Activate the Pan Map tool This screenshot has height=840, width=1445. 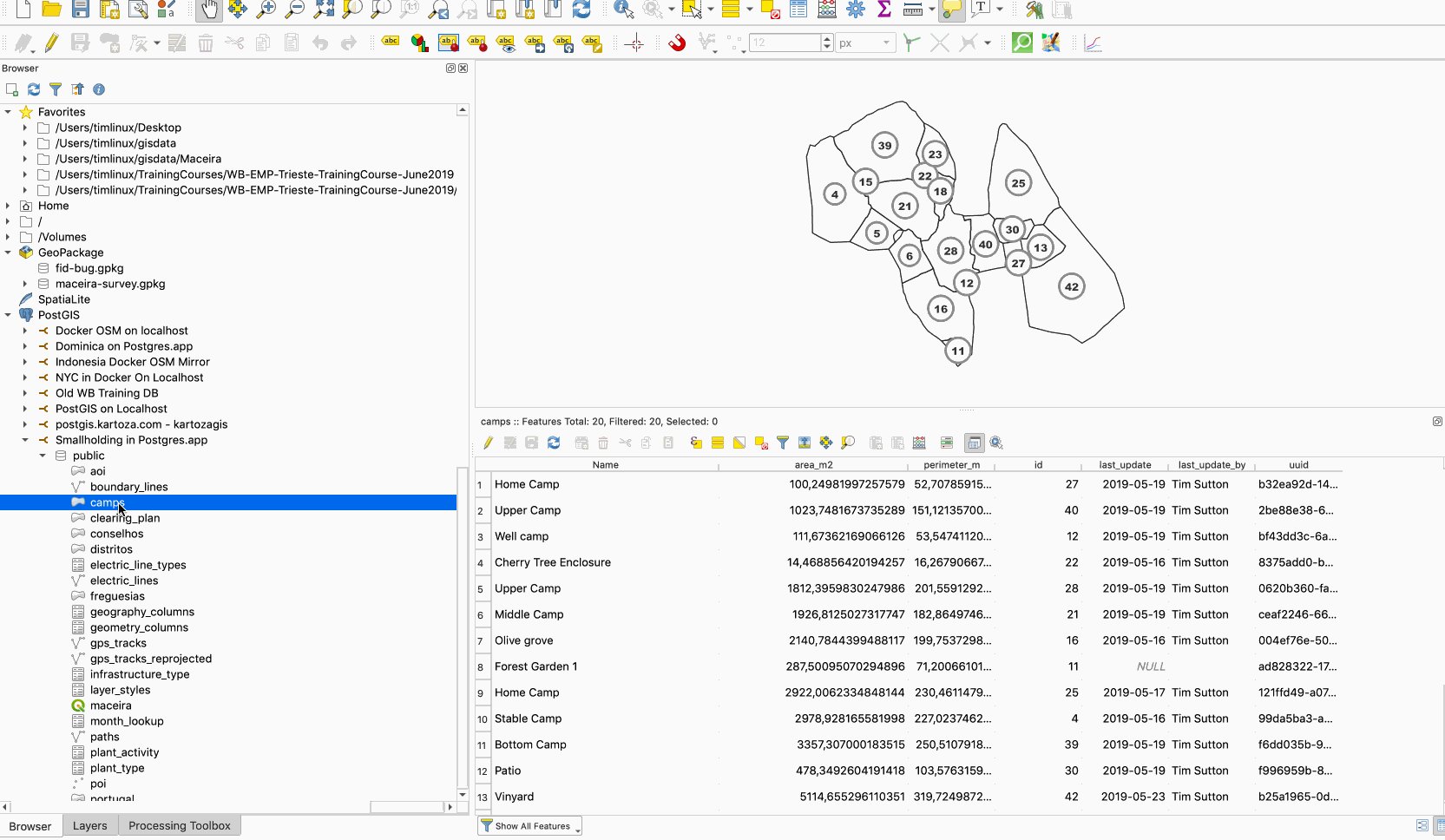tap(207, 10)
